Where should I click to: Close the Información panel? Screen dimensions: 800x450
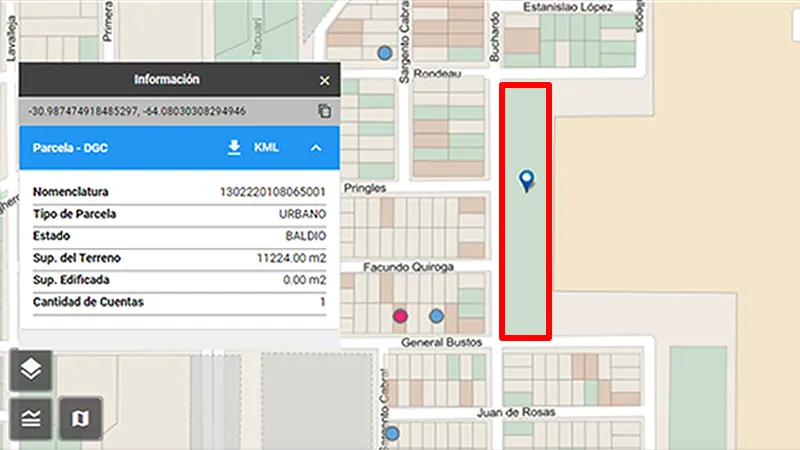(324, 80)
